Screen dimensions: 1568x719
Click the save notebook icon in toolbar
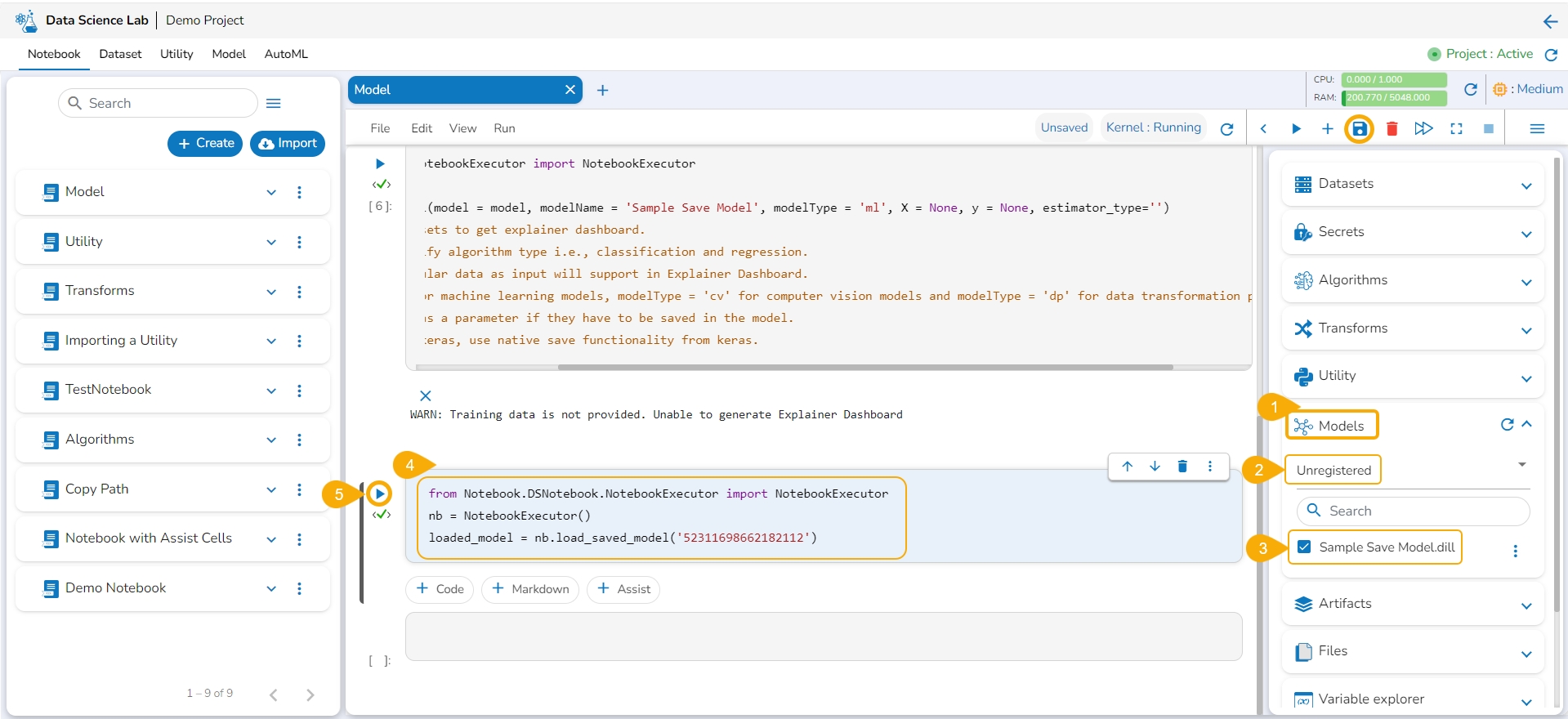click(x=1359, y=129)
